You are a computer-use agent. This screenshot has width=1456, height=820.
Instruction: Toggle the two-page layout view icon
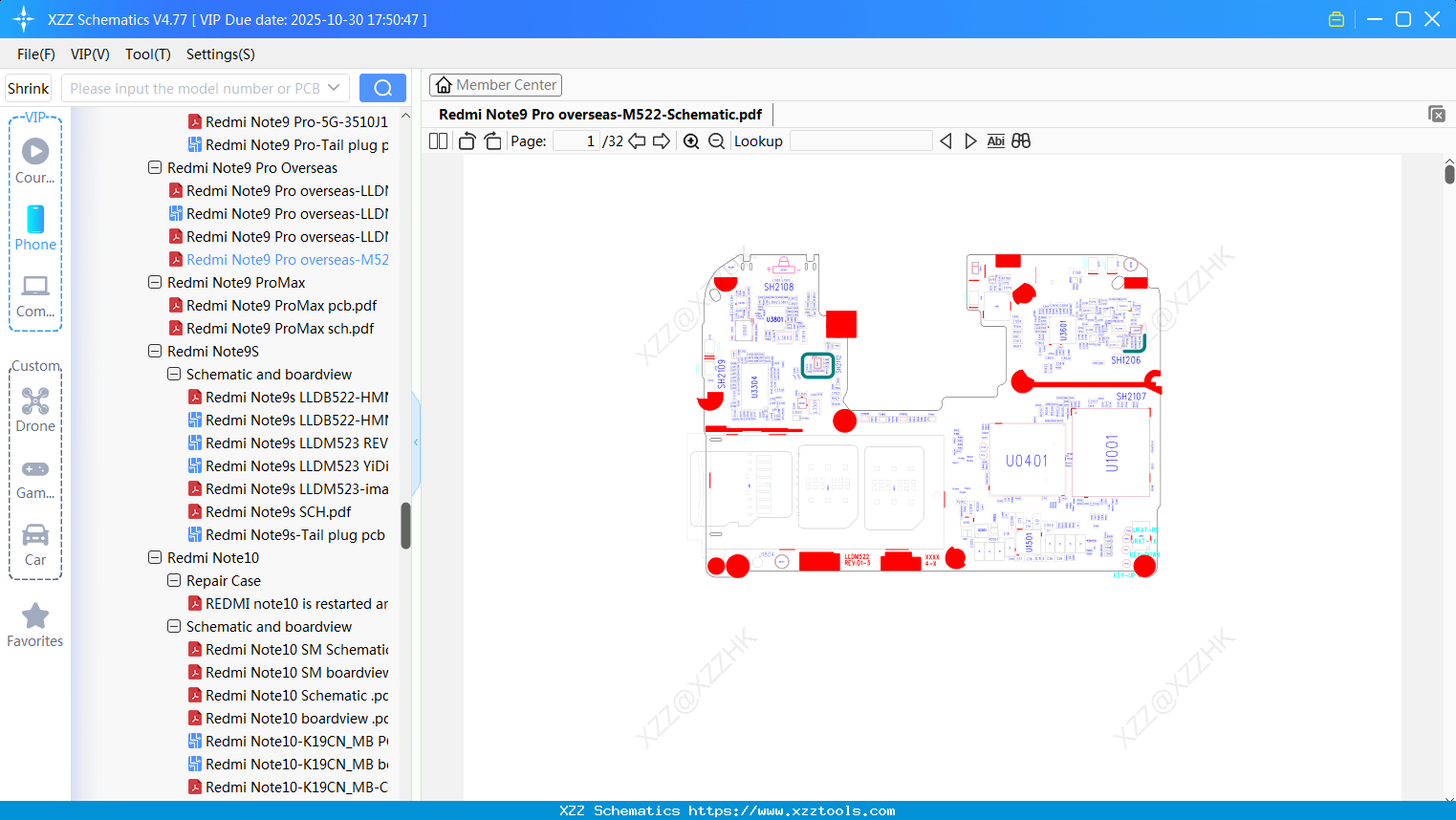(x=439, y=141)
